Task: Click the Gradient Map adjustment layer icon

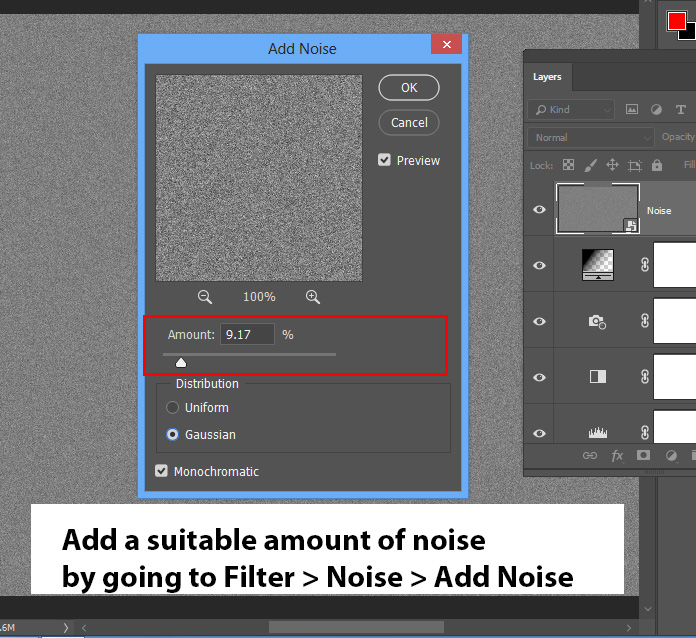Action: [598, 265]
